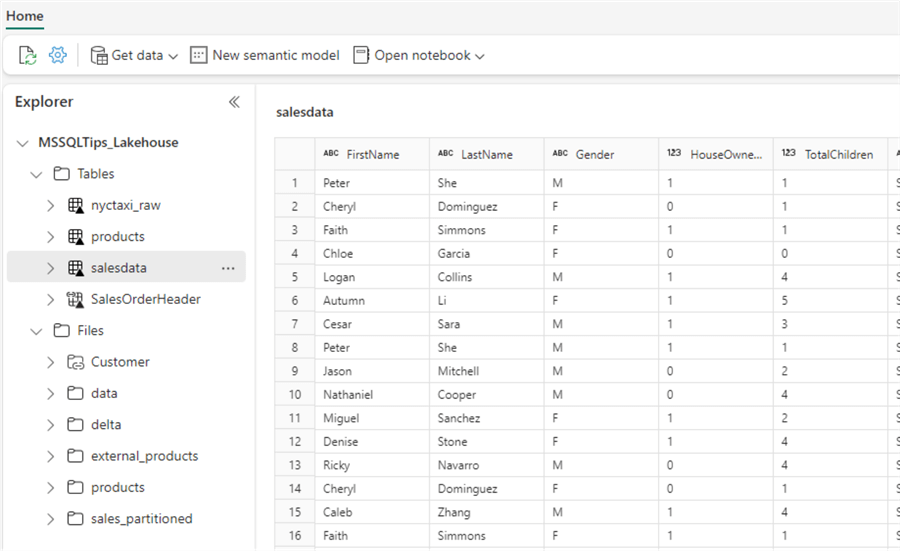Click the SalesOrderHeader shortcut table icon

point(75,299)
